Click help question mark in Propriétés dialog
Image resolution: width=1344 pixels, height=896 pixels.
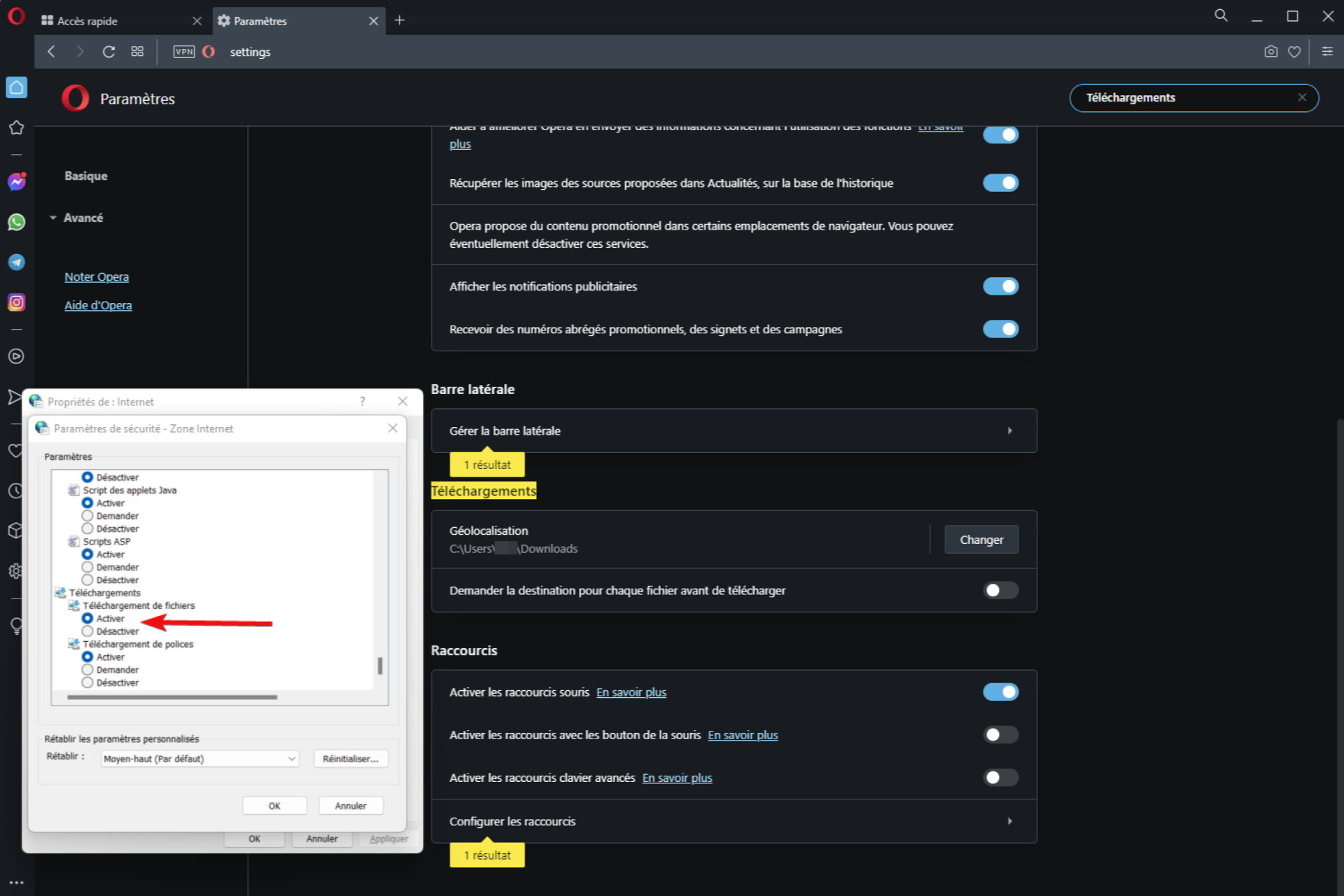click(362, 401)
